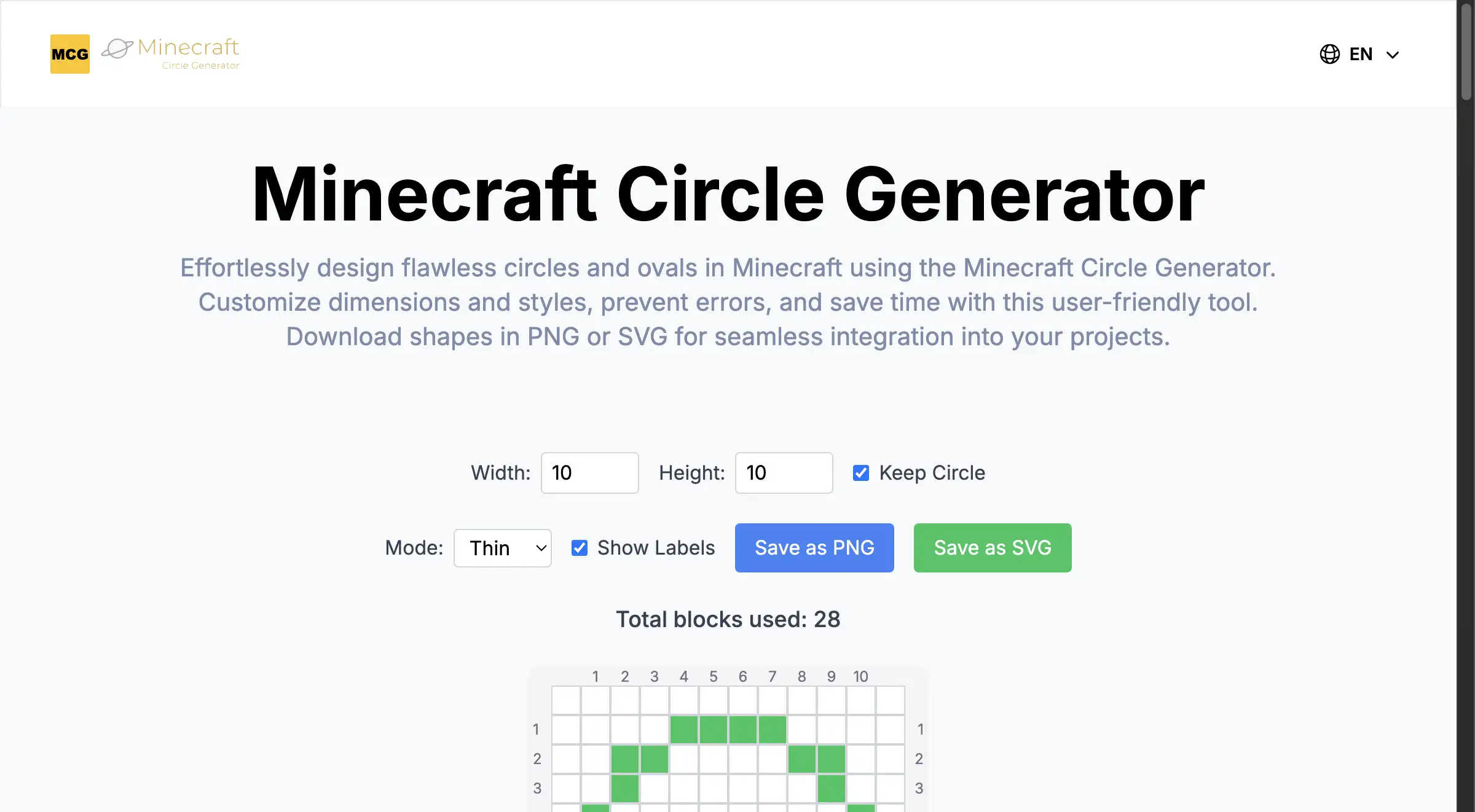Click the Save as PNG button
Screen dimensions: 1475x812
point(814,548)
